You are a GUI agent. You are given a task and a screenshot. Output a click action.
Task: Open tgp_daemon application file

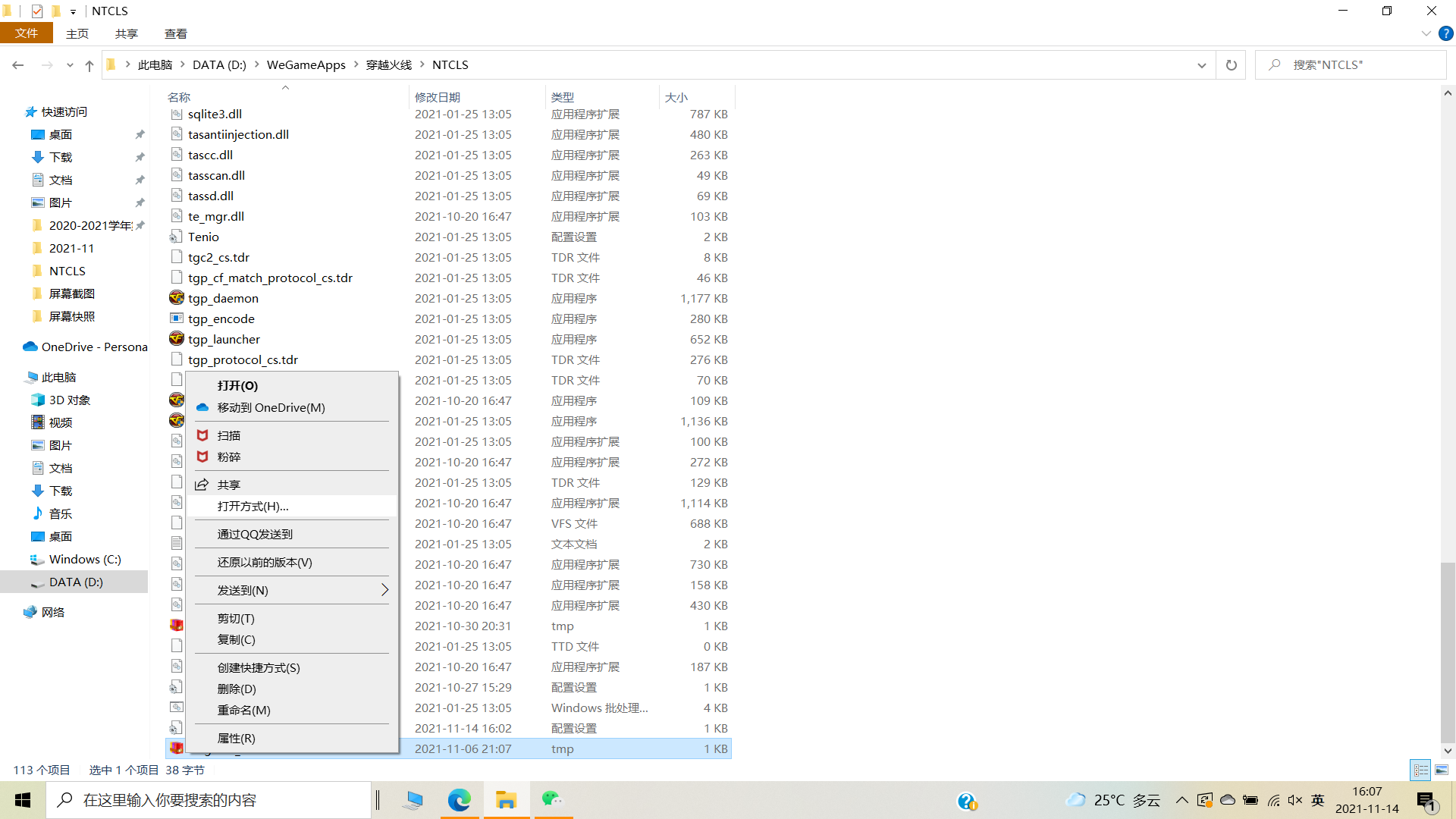(x=223, y=298)
